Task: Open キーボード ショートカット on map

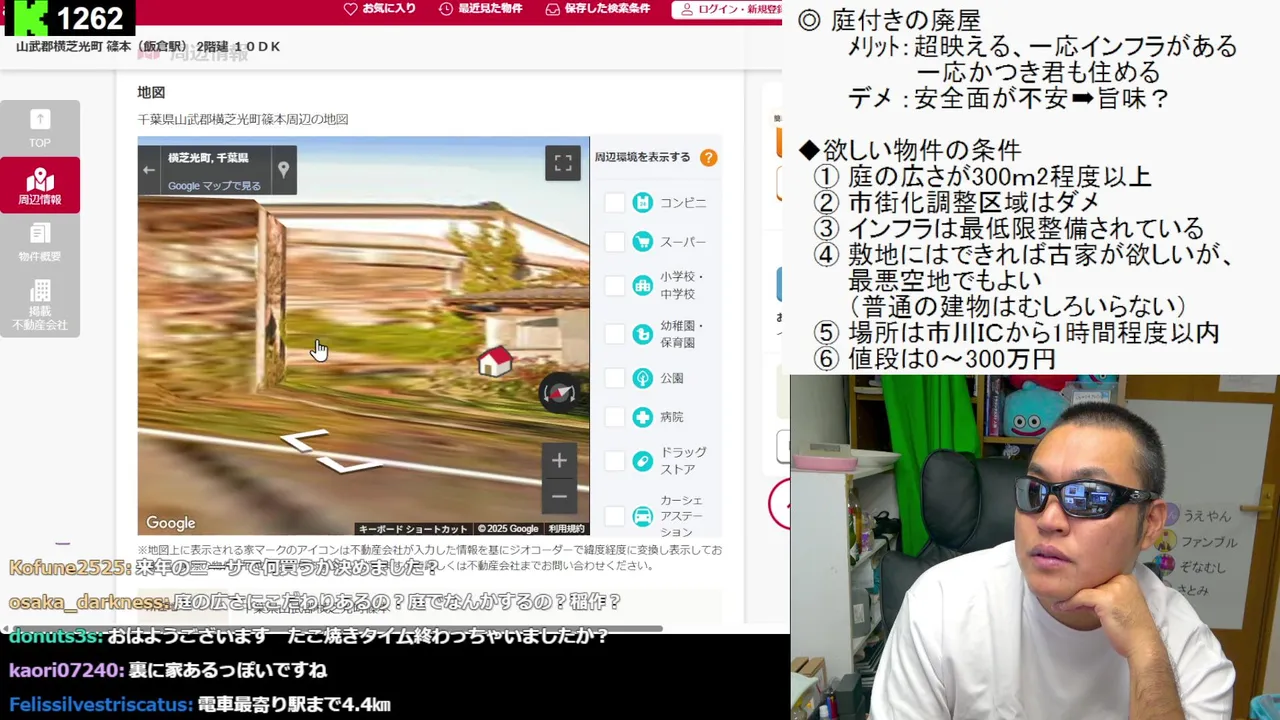Action: 413,529
